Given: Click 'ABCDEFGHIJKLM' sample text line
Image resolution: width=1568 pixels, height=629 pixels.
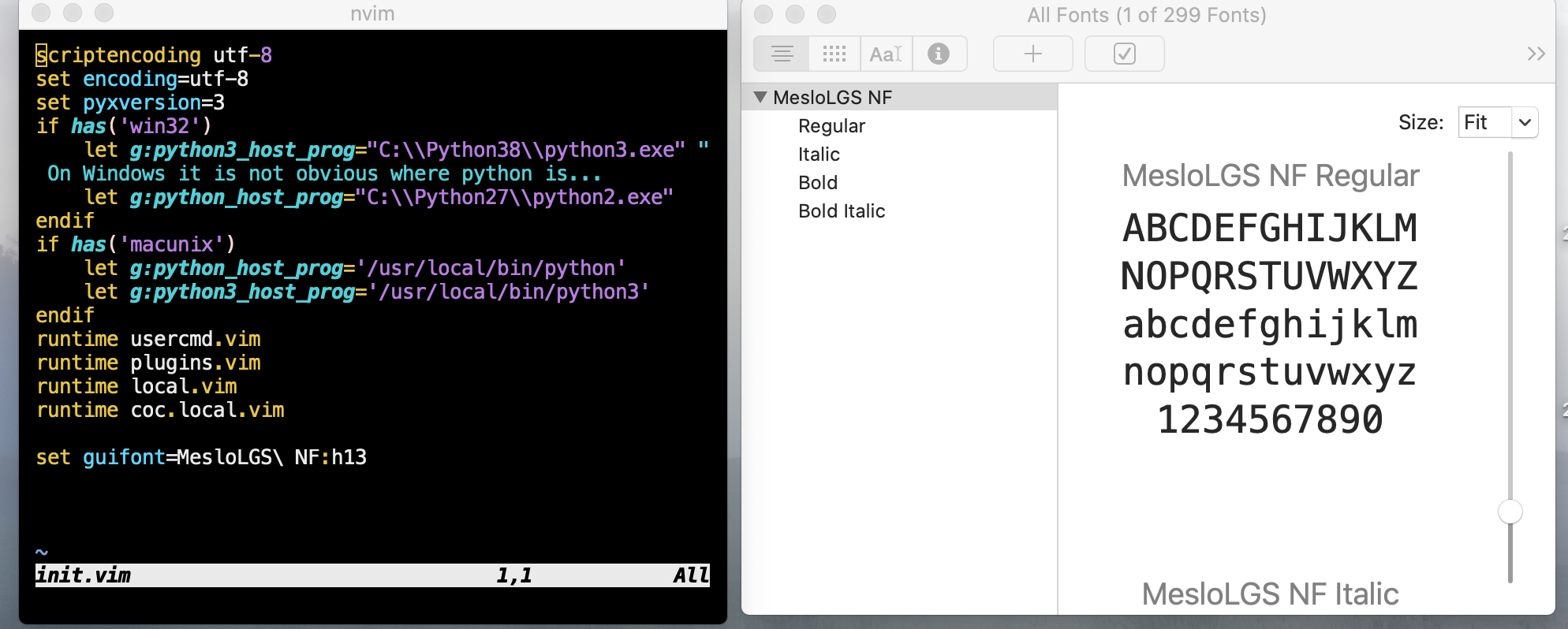Looking at the screenshot, I should 1271,229.
